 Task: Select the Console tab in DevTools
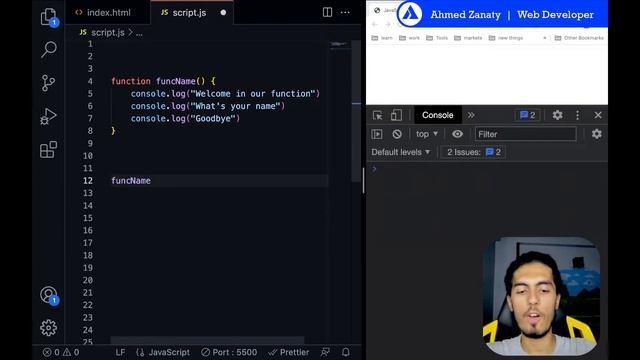pyautogui.click(x=438, y=115)
